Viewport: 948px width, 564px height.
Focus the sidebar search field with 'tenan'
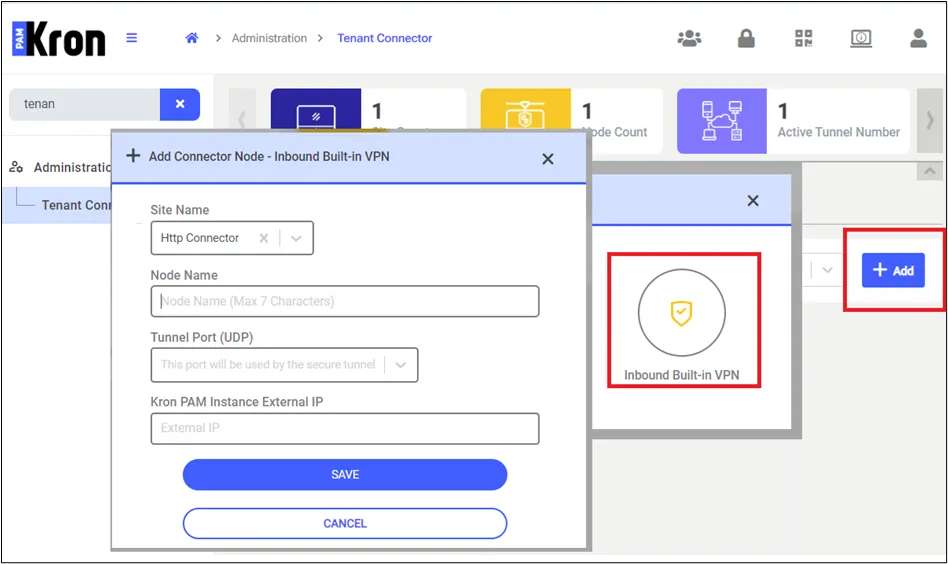(x=85, y=104)
